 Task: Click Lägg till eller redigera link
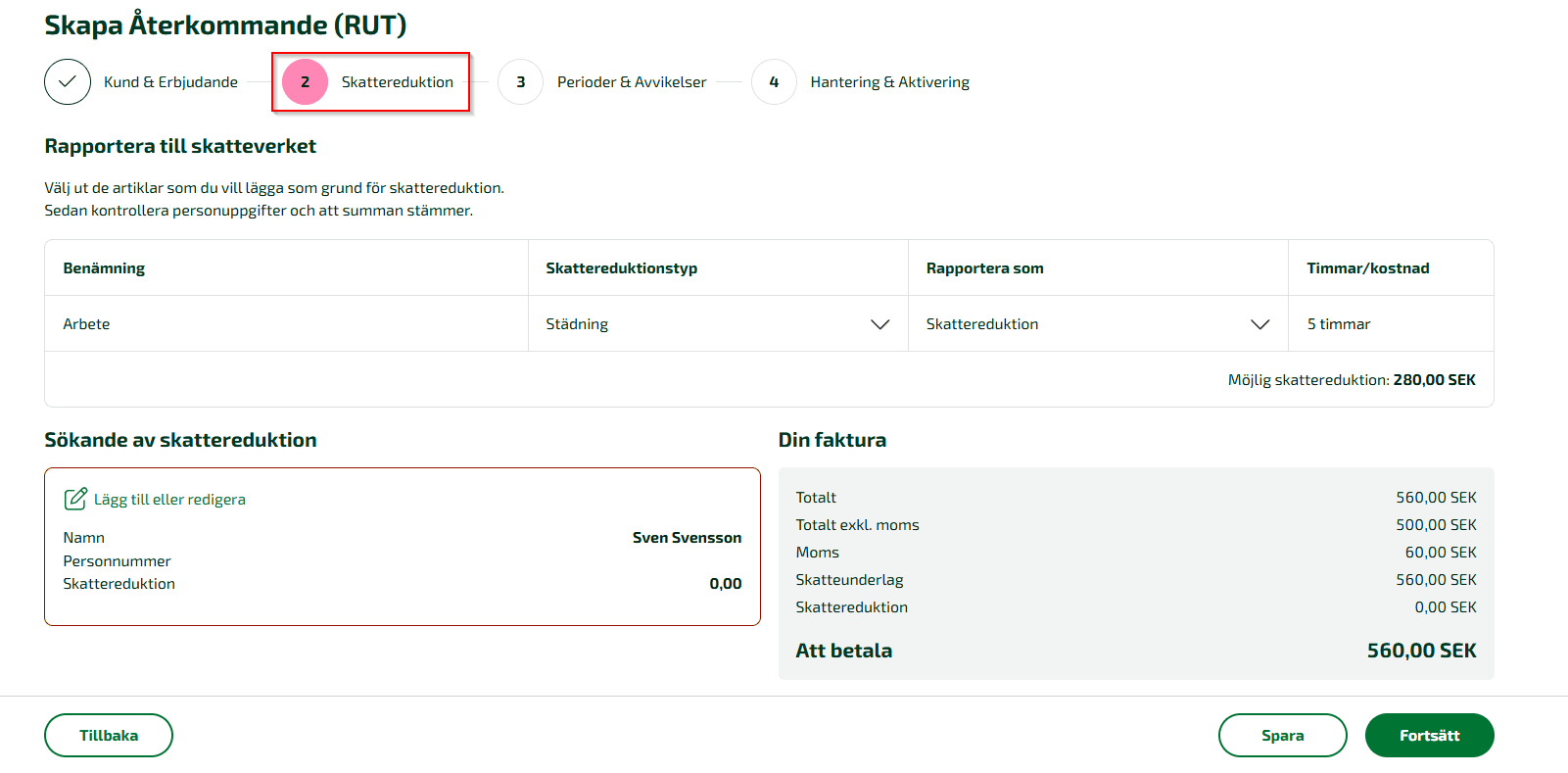[x=169, y=500]
